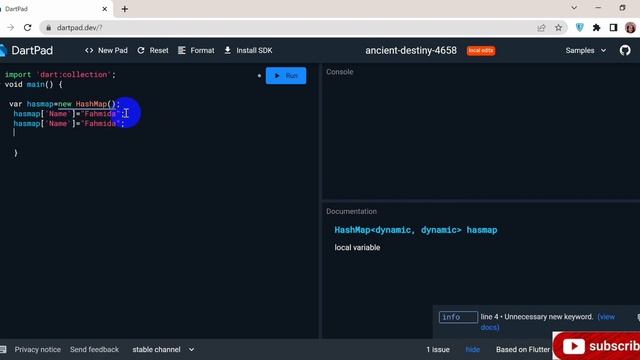
Task: Click the ancient-destiny-4658 pad title
Action: tap(411, 51)
